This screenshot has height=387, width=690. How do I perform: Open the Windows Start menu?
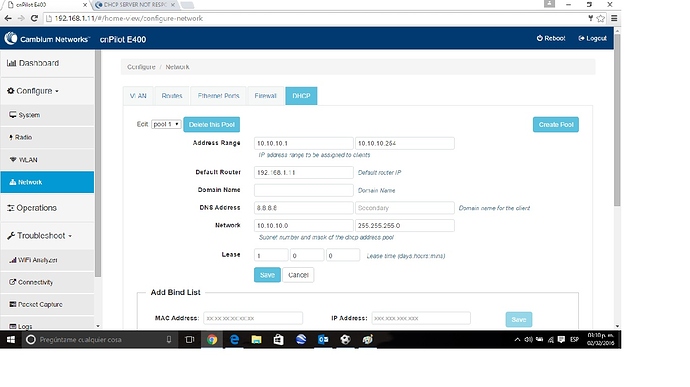tap(11, 340)
